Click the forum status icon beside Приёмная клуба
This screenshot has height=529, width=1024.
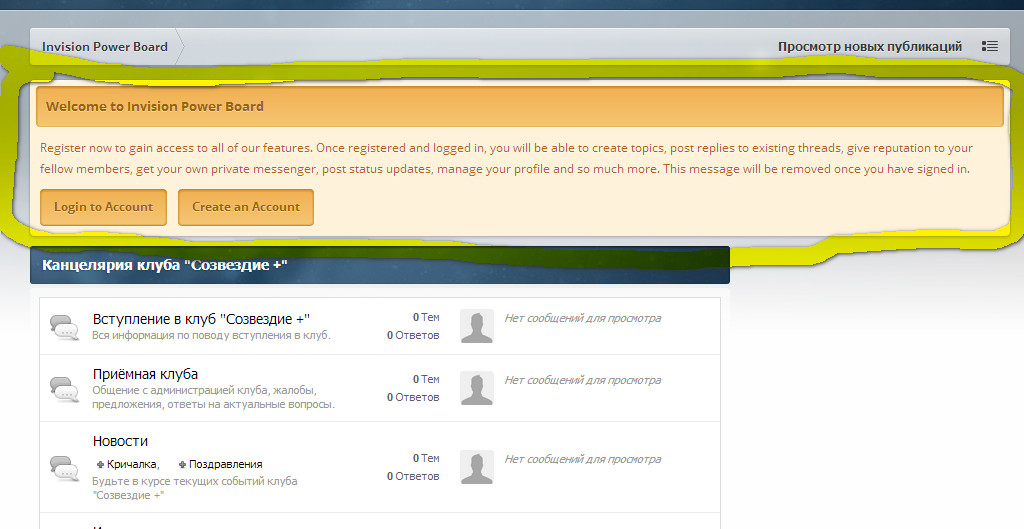(65, 389)
